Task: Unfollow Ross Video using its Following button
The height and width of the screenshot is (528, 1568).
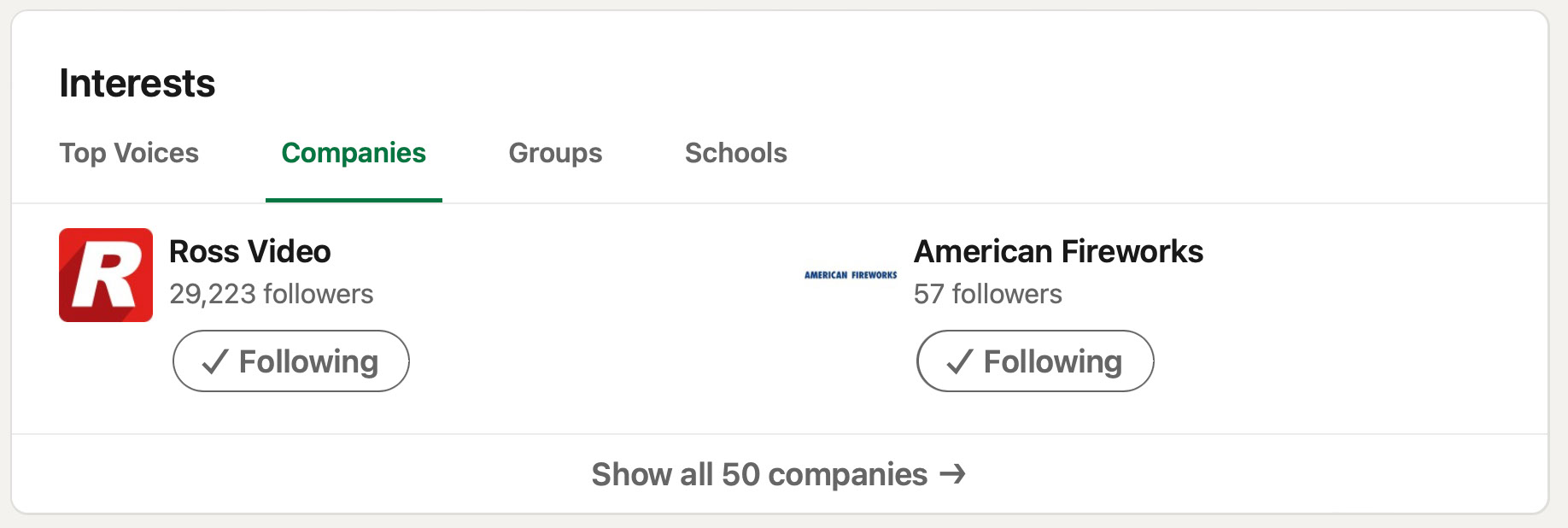Action: click(291, 361)
